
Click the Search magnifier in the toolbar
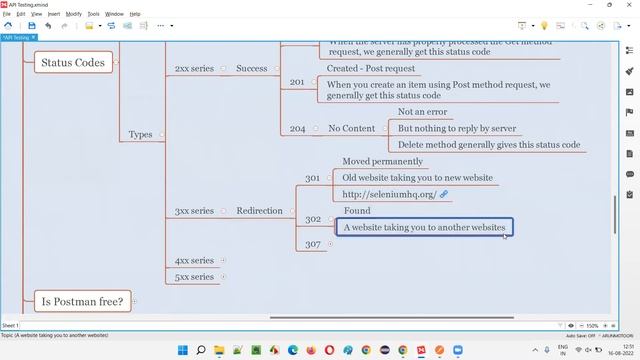pyautogui.click(x=585, y=26)
